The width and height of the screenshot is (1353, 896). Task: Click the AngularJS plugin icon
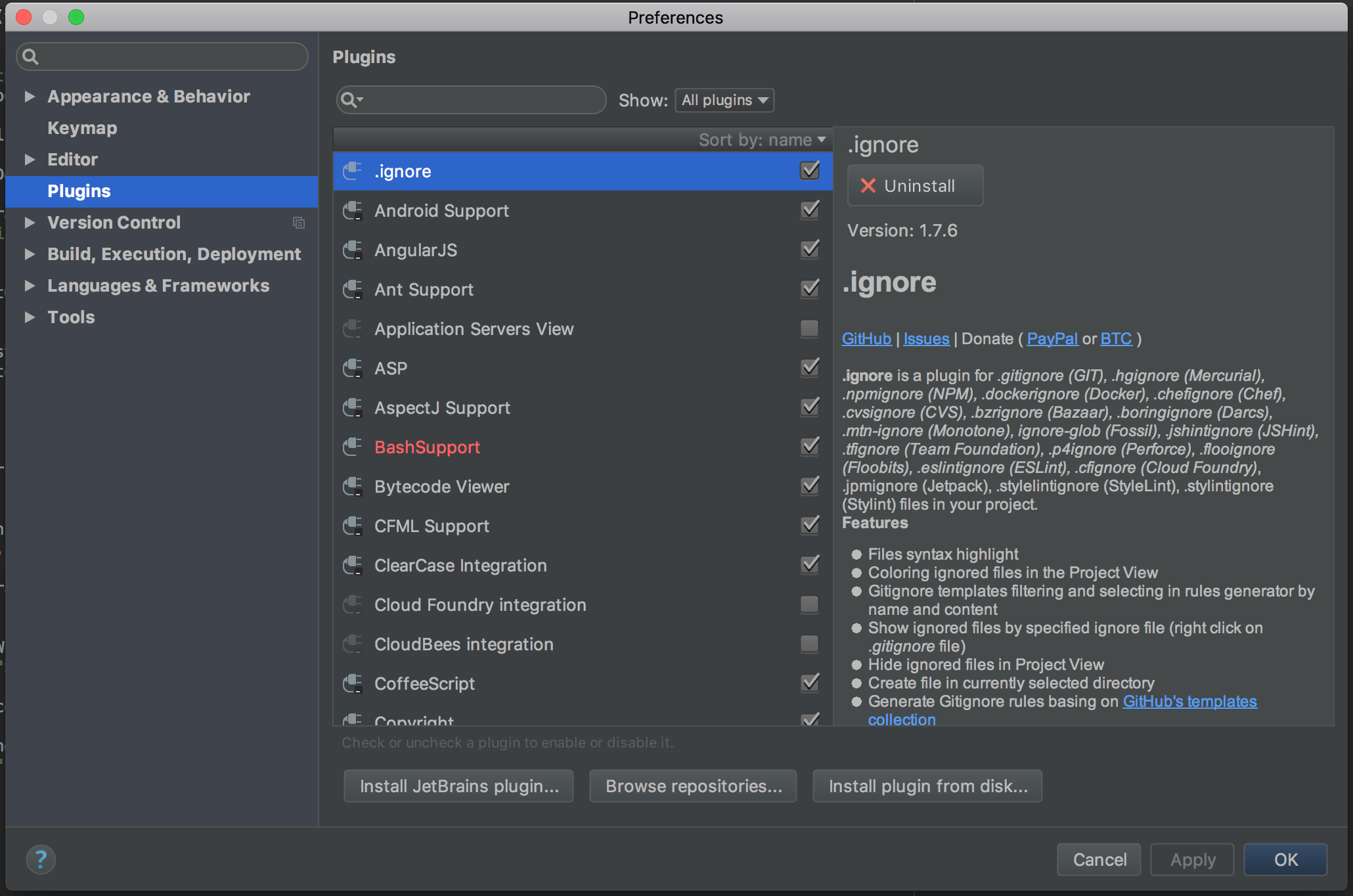click(353, 250)
